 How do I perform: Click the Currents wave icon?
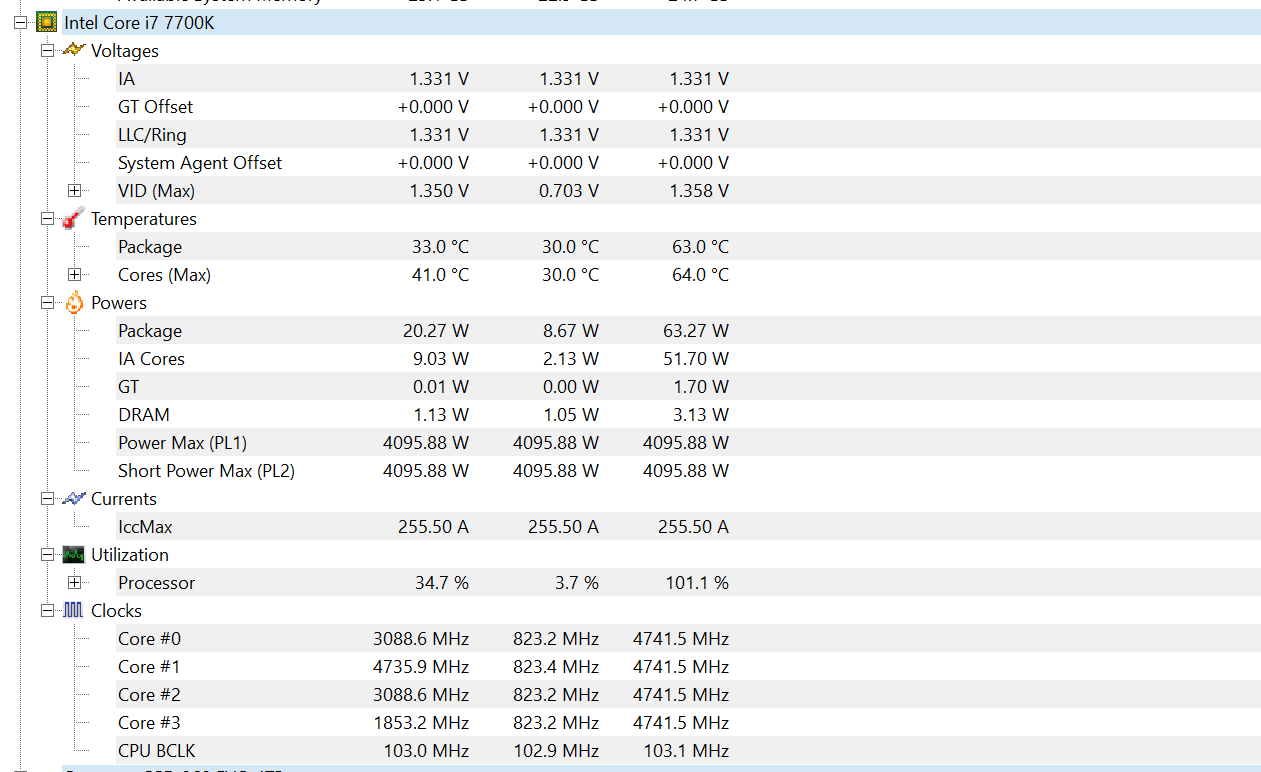[x=73, y=498]
